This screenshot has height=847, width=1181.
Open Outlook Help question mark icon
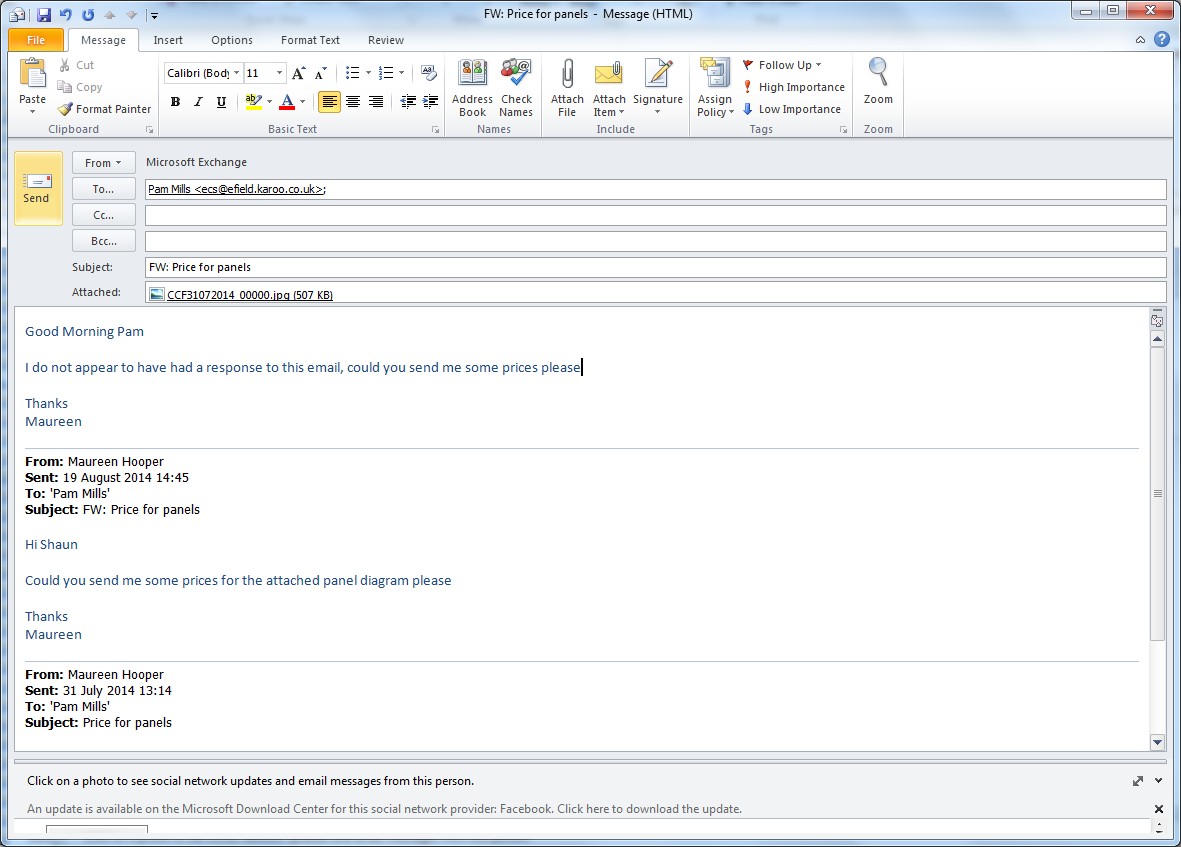(x=1162, y=40)
